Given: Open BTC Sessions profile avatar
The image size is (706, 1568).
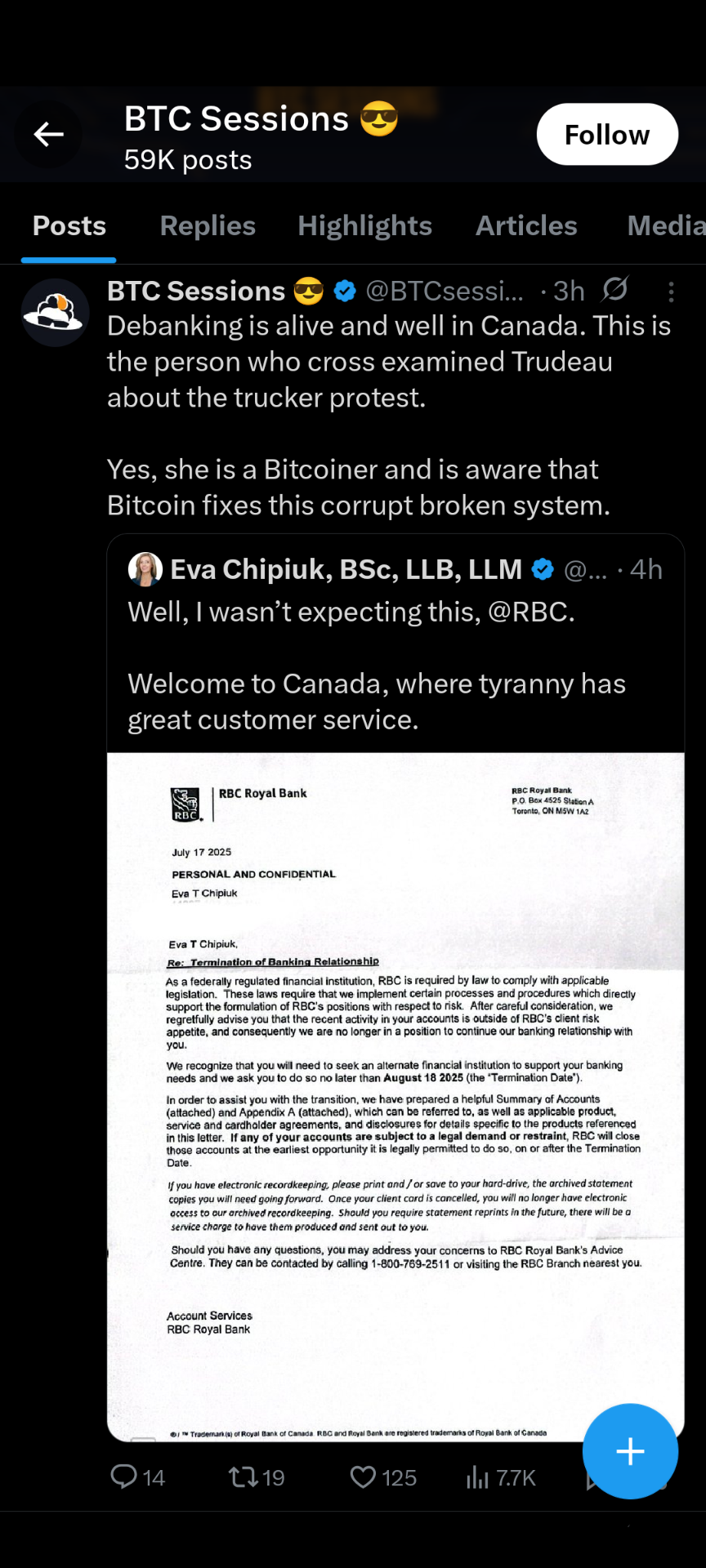Looking at the screenshot, I should [56, 313].
